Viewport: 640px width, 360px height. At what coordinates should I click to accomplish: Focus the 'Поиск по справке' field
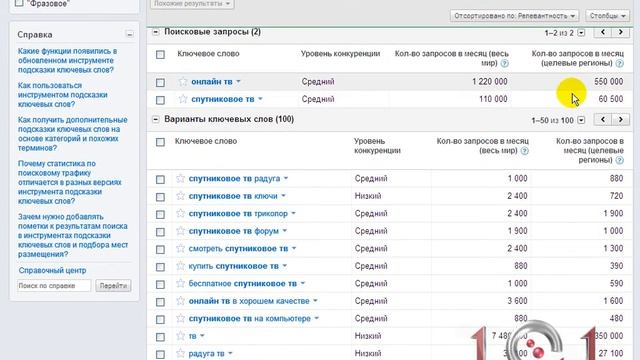tap(54, 286)
